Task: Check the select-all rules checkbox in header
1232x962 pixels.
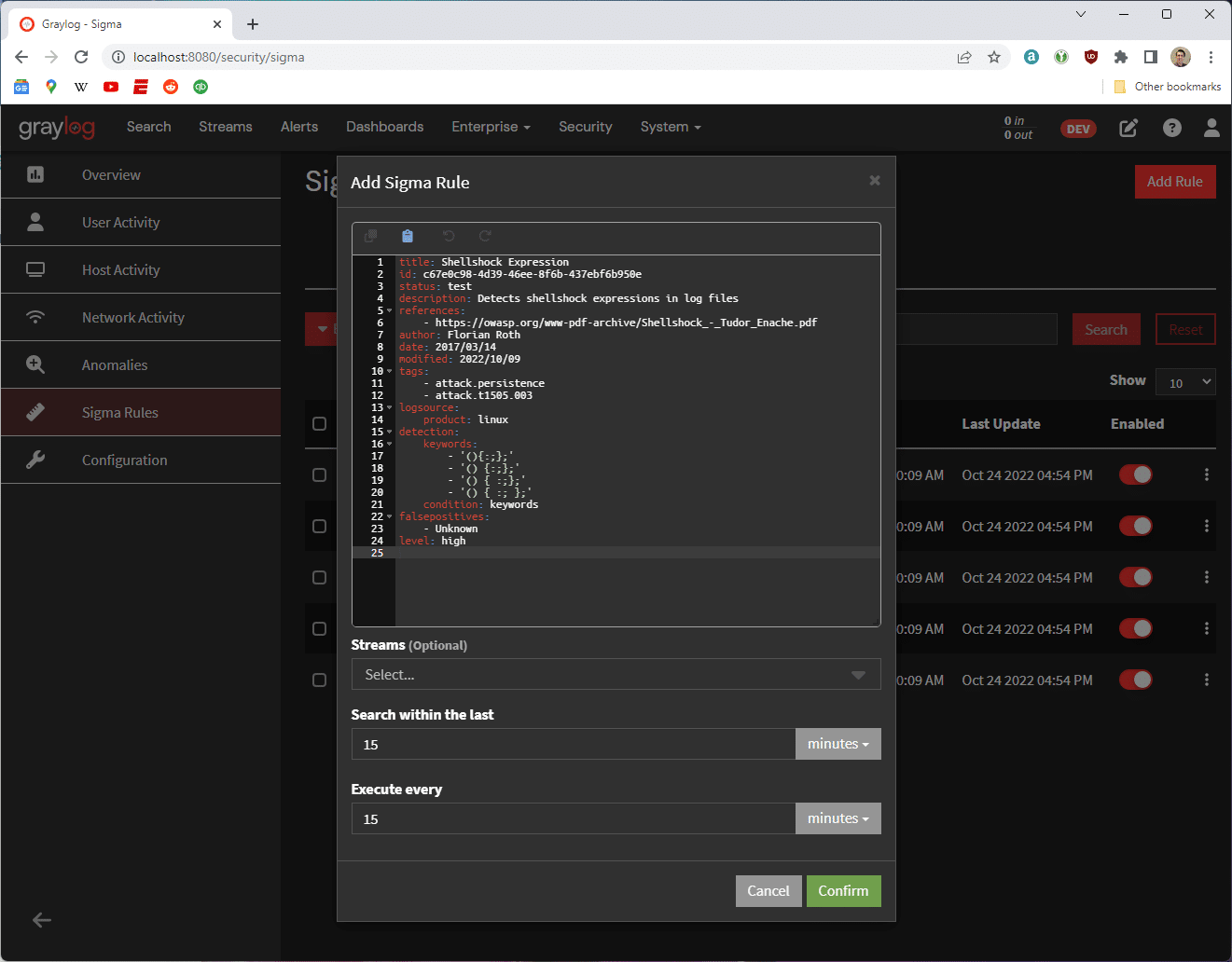Action: 319,424
